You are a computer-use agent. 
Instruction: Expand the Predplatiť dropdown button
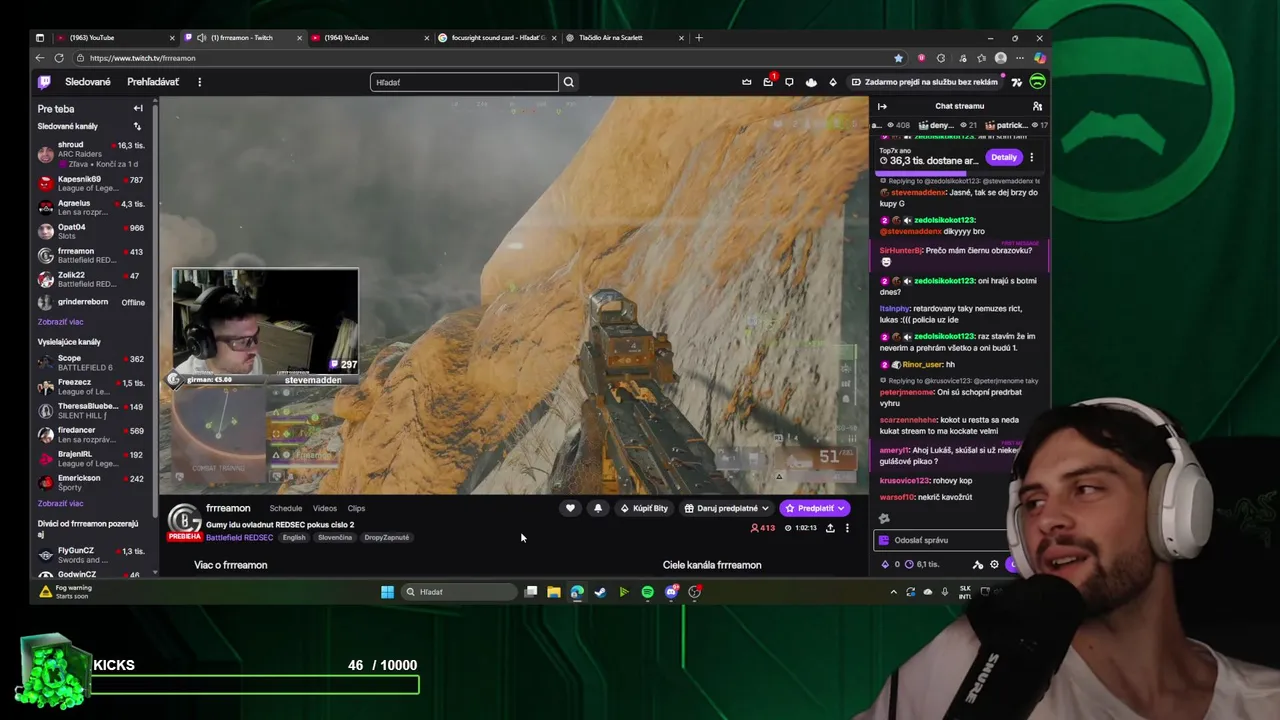coord(815,508)
